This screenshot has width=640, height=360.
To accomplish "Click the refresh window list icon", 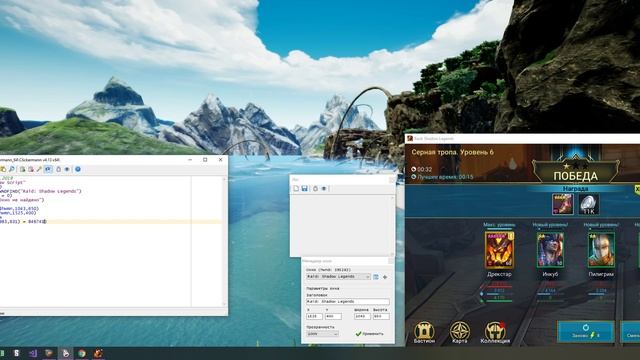I will click(376, 277).
